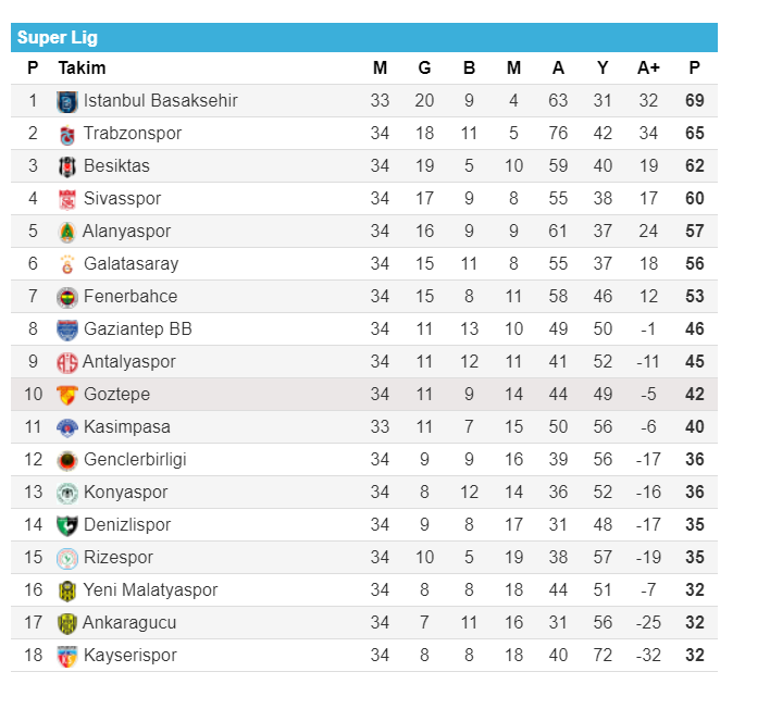Image resolution: width=770 pixels, height=709 pixels.
Task: Click the Besiktas club crest icon
Action: [x=67, y=166]
